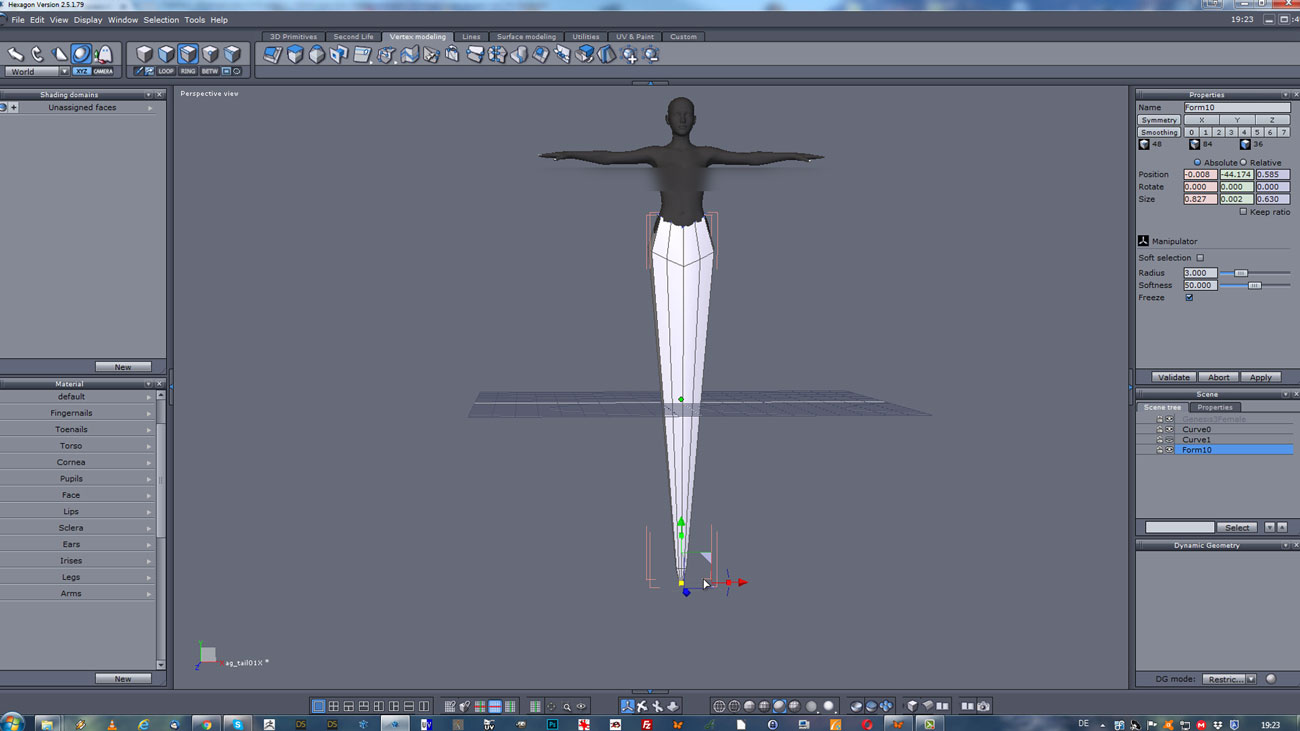Screen dimensions: 1300x731
Task: Enable the Keep ratio checkbox
Action: pos(1243,212)
